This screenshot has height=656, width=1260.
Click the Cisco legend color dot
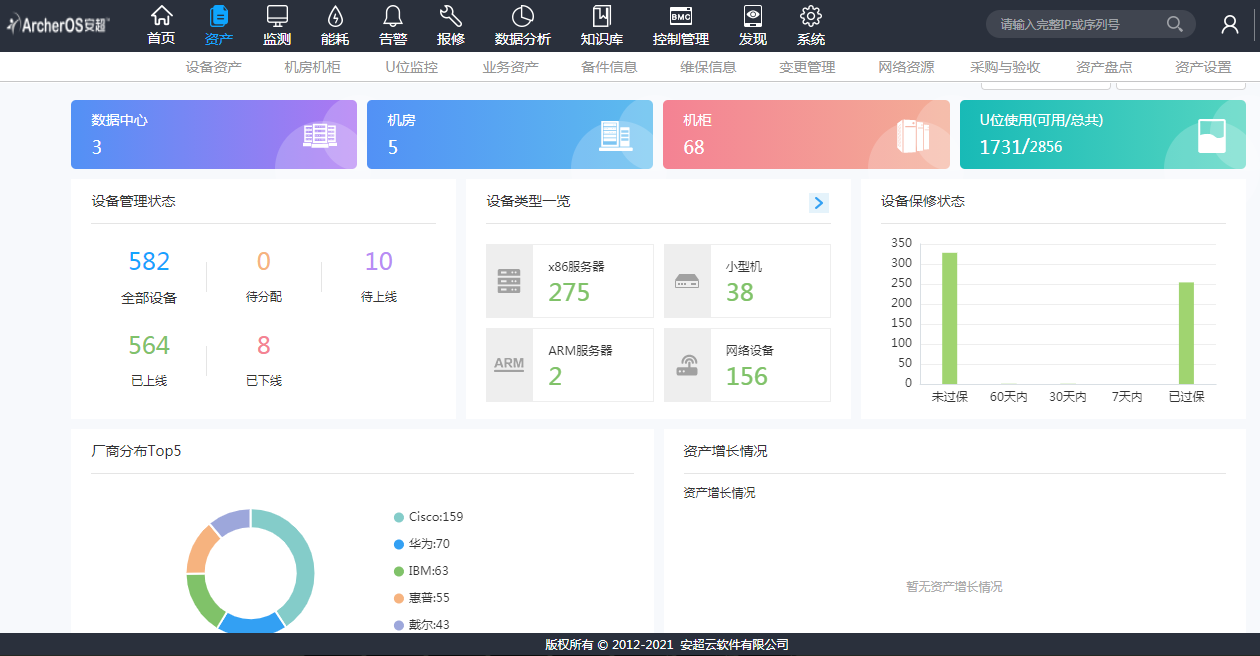(399, 517)
